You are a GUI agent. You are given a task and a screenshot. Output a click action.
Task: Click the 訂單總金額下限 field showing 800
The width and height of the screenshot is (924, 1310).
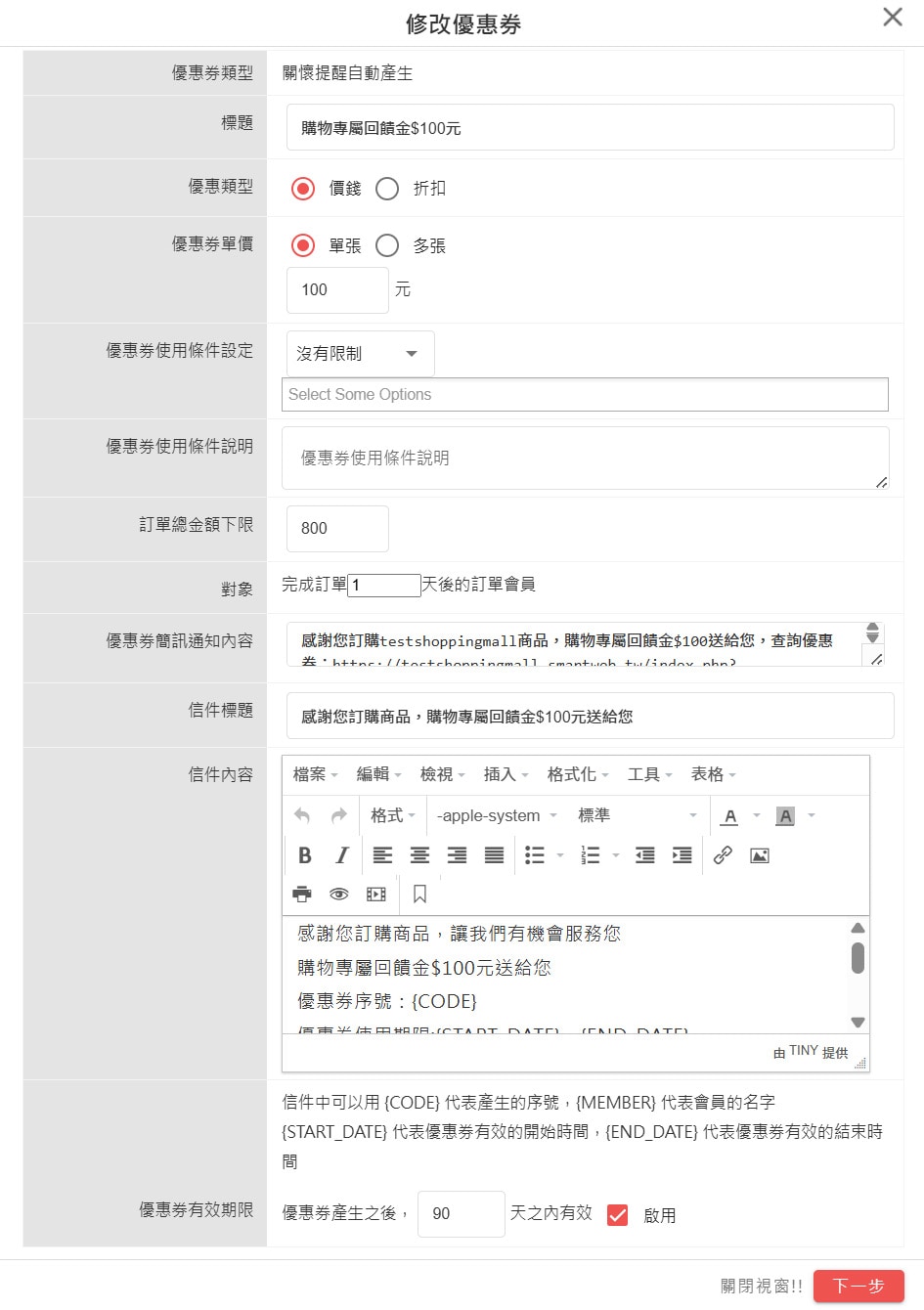click(x=337, y=528)
